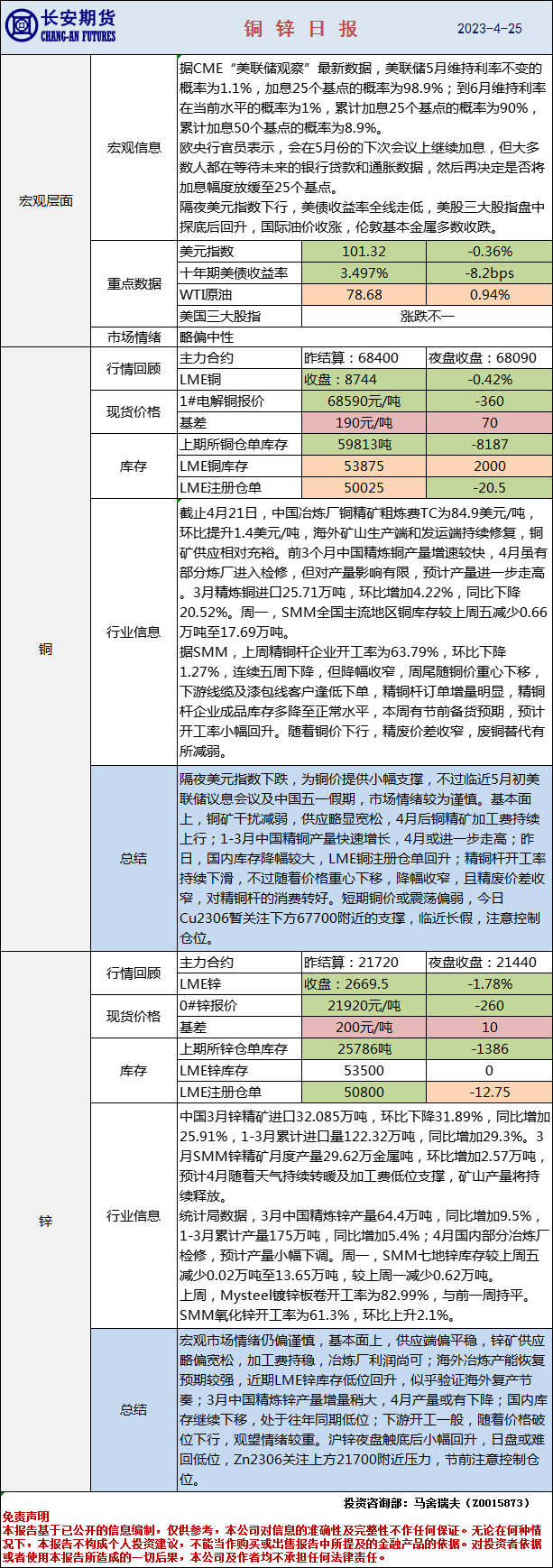Click the Chang-An Futures logo
Image resolution: width=553 pixels, height=1568 pixels.
click(x=60, y=26)
